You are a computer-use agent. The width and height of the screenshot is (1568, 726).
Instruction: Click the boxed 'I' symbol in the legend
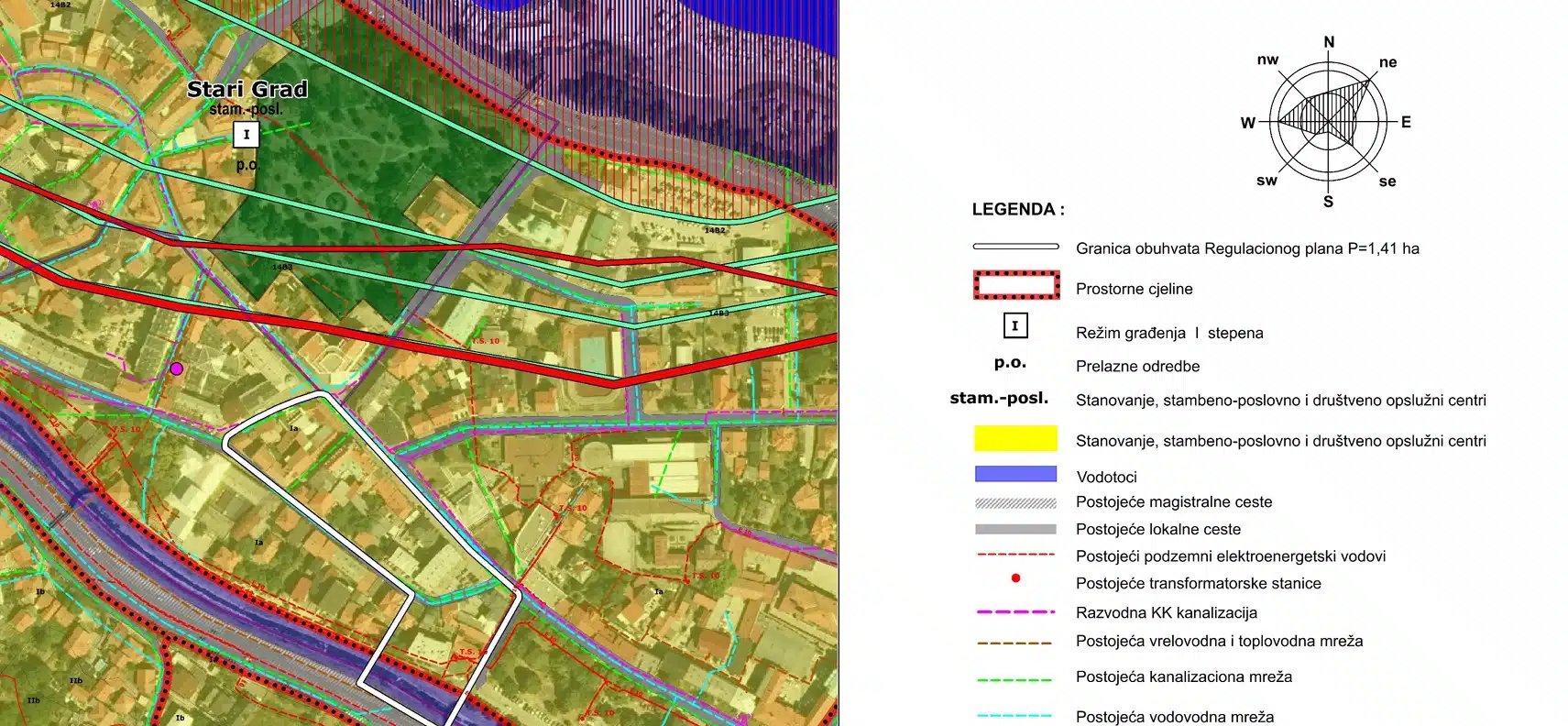1014,325
